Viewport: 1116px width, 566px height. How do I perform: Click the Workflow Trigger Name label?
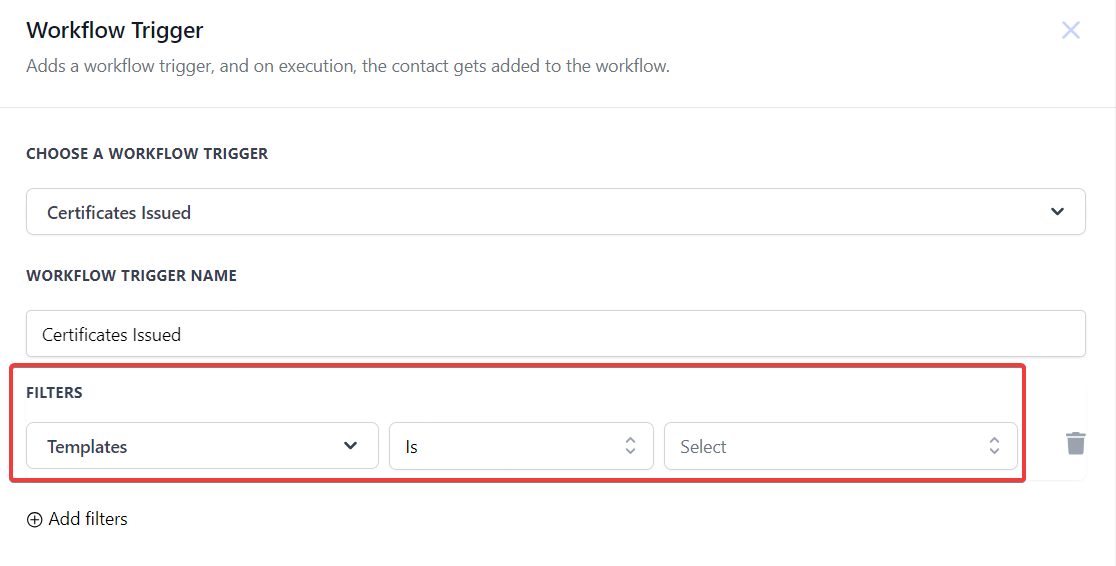(x=131, y=275)
